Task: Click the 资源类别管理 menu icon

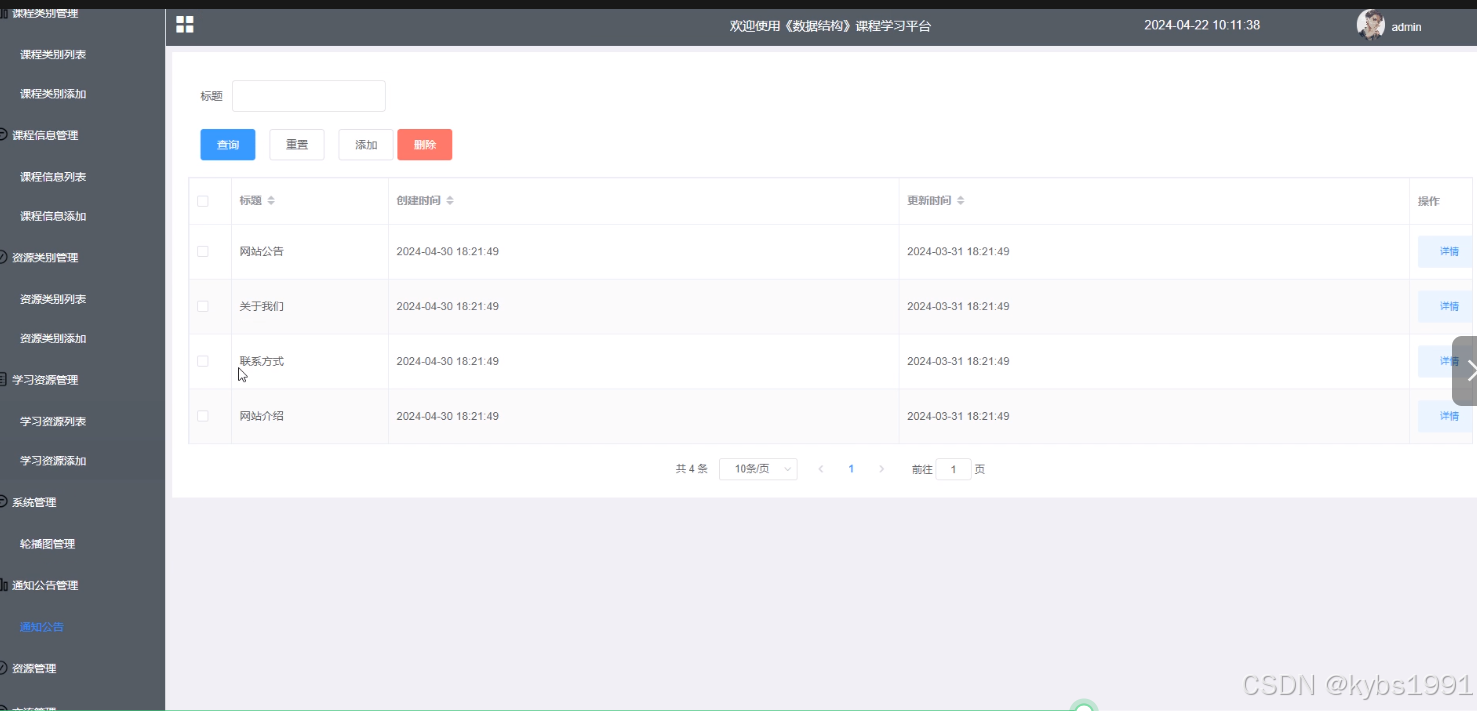Action: [4, 257]
